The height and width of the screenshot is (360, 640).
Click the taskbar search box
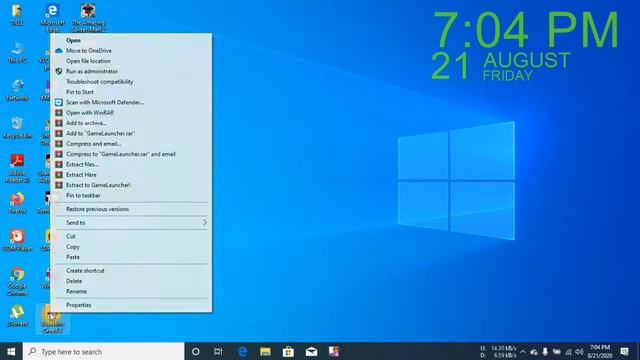[104, 351]
